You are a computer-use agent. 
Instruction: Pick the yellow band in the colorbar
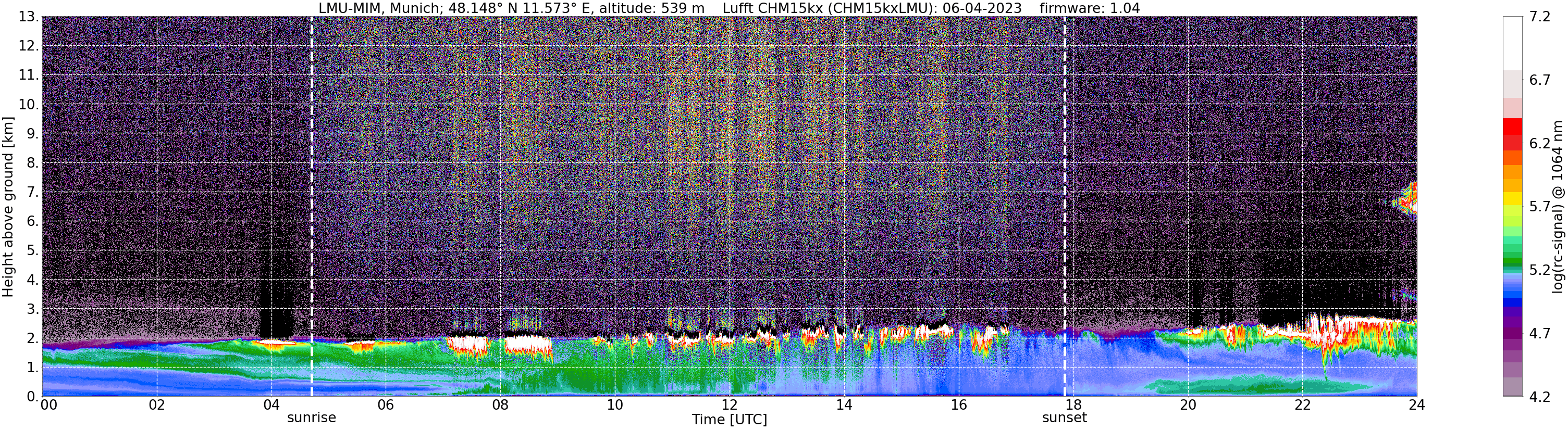point(1512,199)
